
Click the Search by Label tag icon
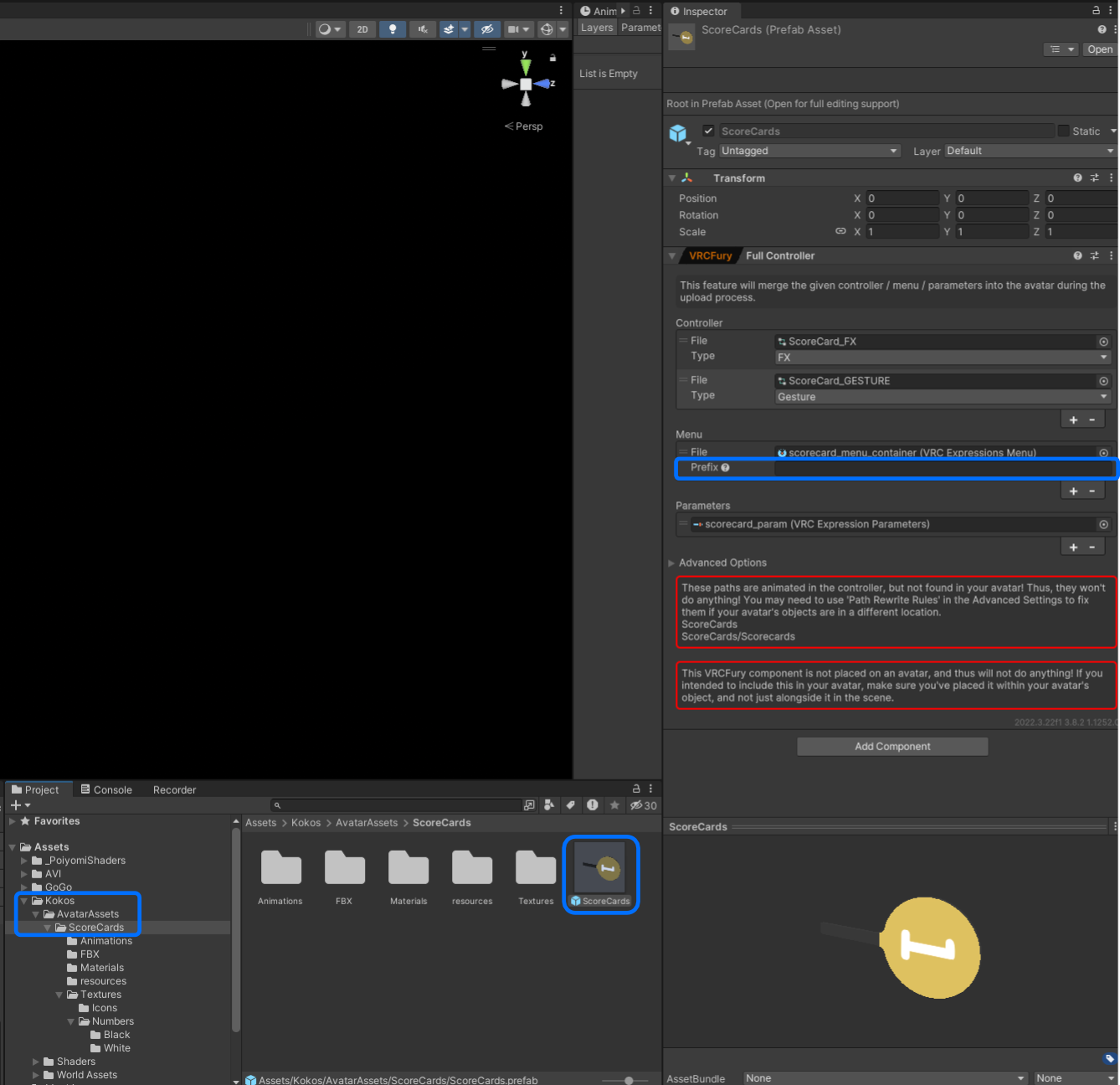(571, 805)
